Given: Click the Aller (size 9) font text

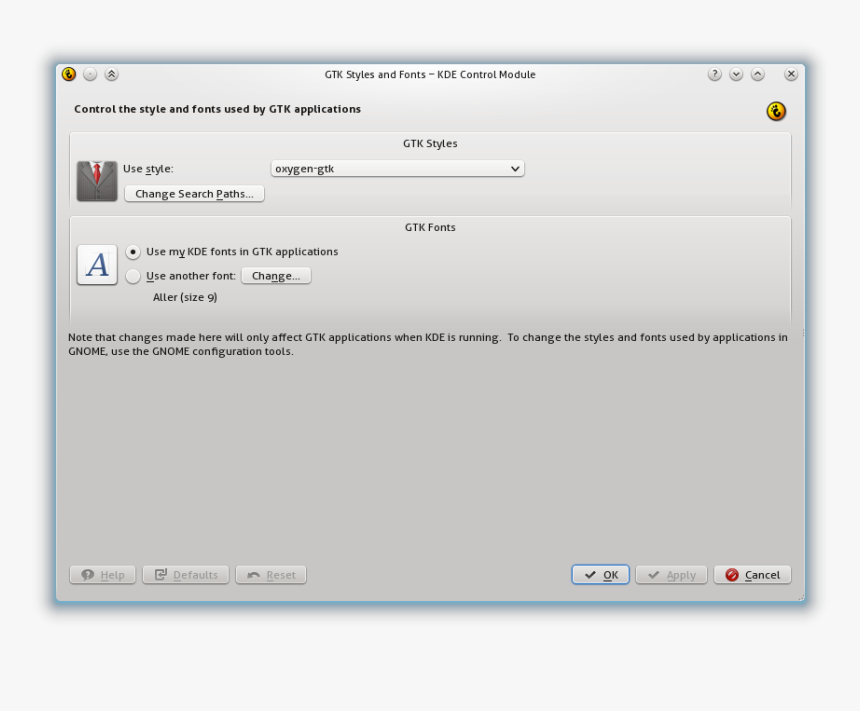Looking at the screenshot, I should (185, 297).
